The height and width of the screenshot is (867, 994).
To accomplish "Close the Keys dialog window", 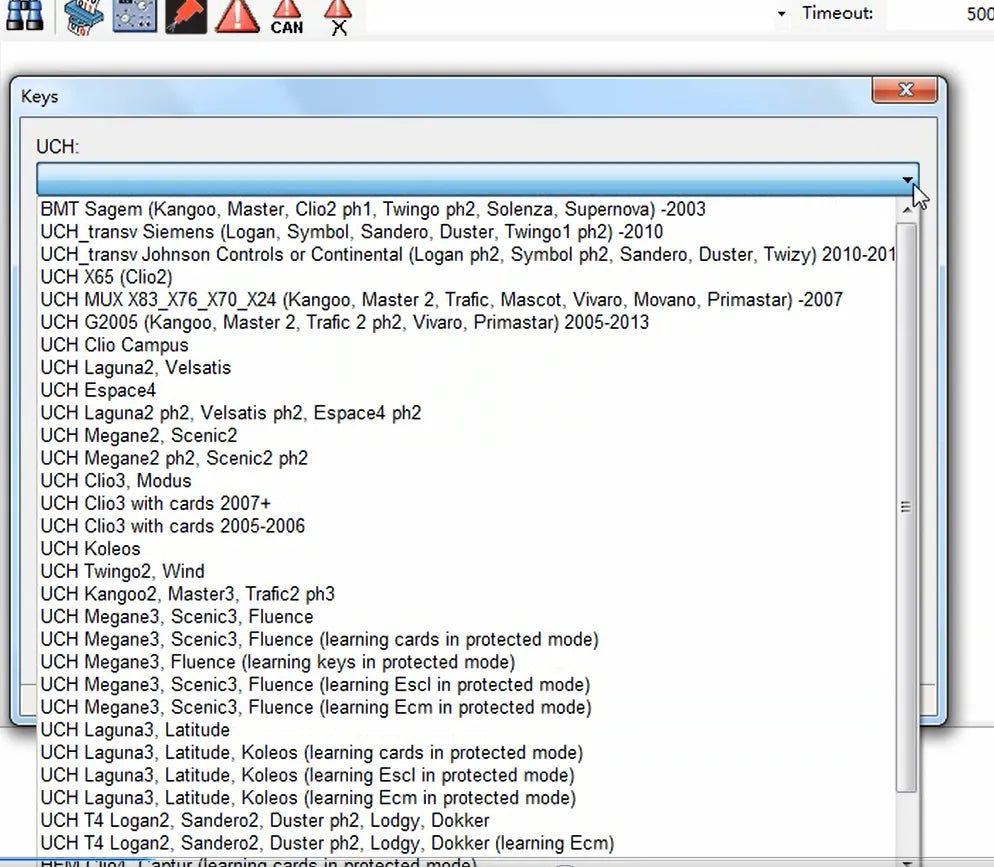I will click(905, 90).
